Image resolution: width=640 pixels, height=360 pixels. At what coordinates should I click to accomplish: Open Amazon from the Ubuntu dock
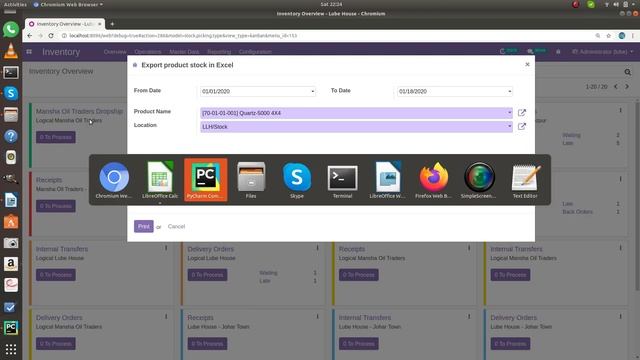coord(11,264)
